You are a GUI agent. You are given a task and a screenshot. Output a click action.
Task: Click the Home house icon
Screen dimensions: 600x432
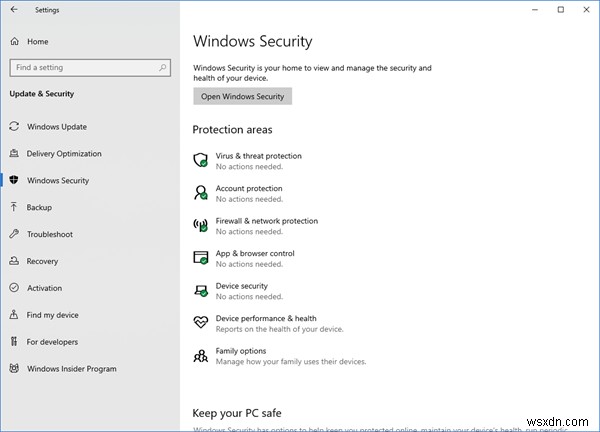click(15, 41)
